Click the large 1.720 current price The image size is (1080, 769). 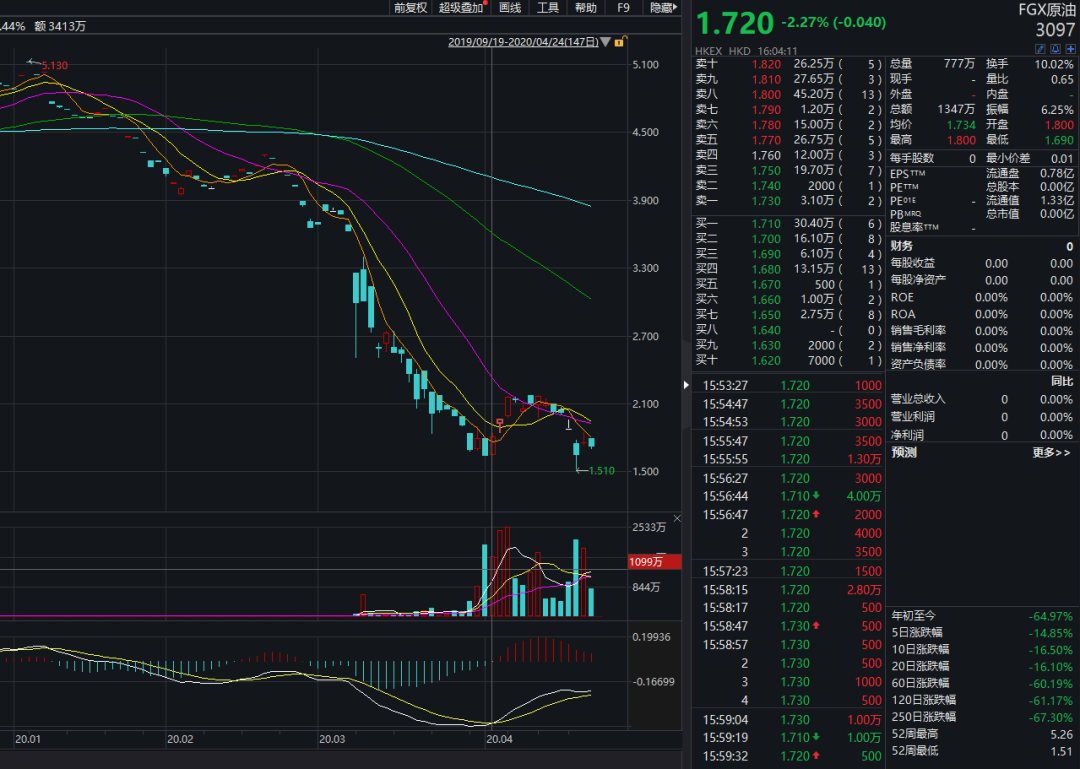click(735, 23)
